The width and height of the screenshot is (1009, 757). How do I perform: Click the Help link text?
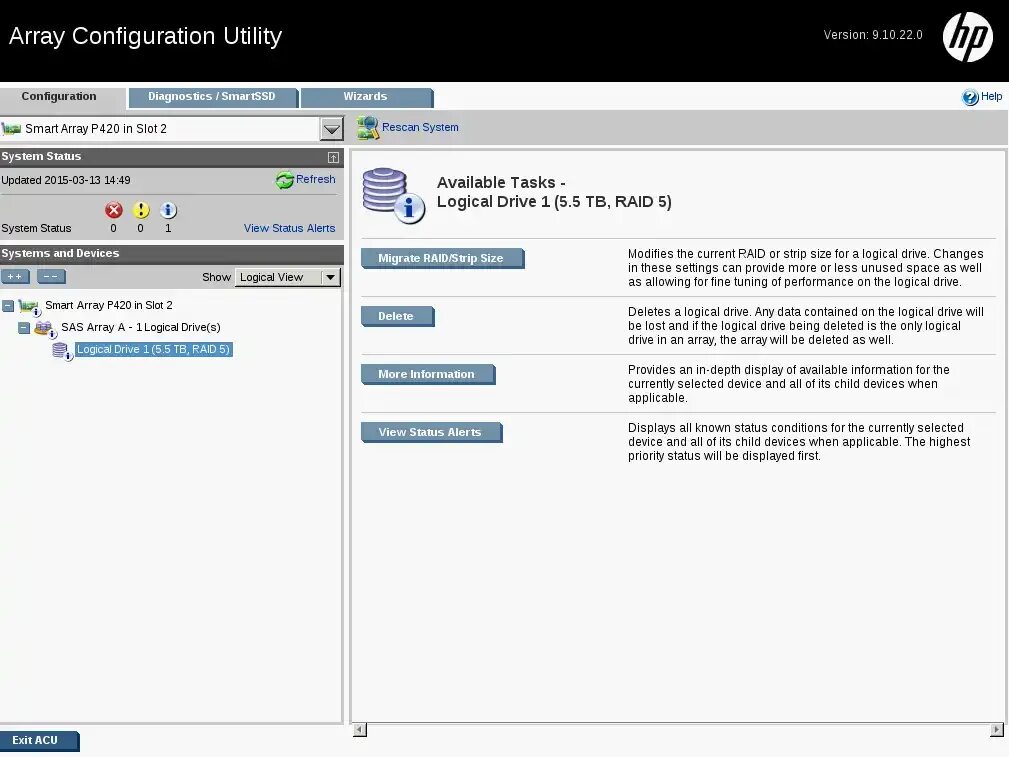992,97
